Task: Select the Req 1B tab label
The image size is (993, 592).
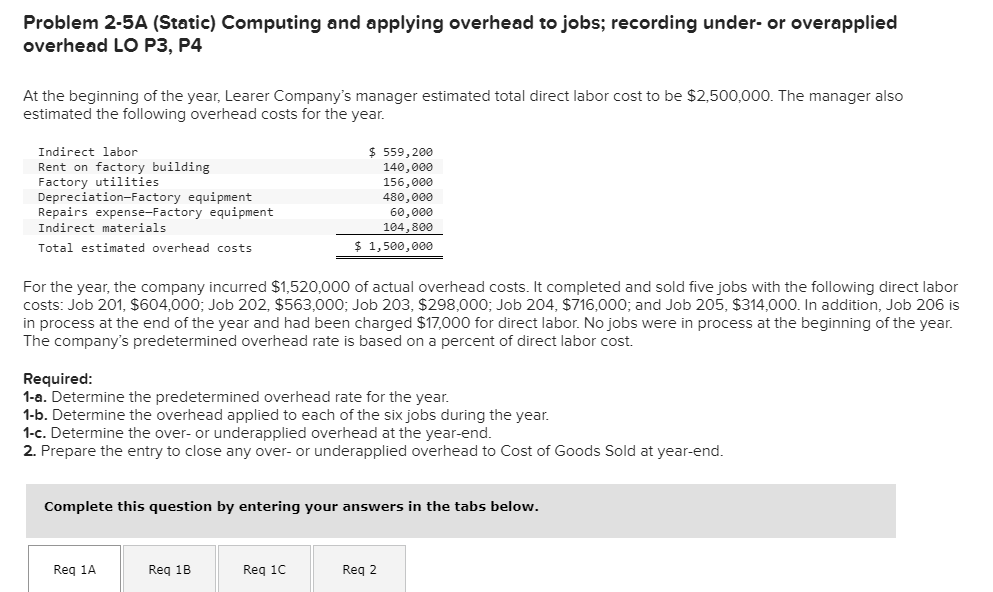Action: [x=168, y=568]
